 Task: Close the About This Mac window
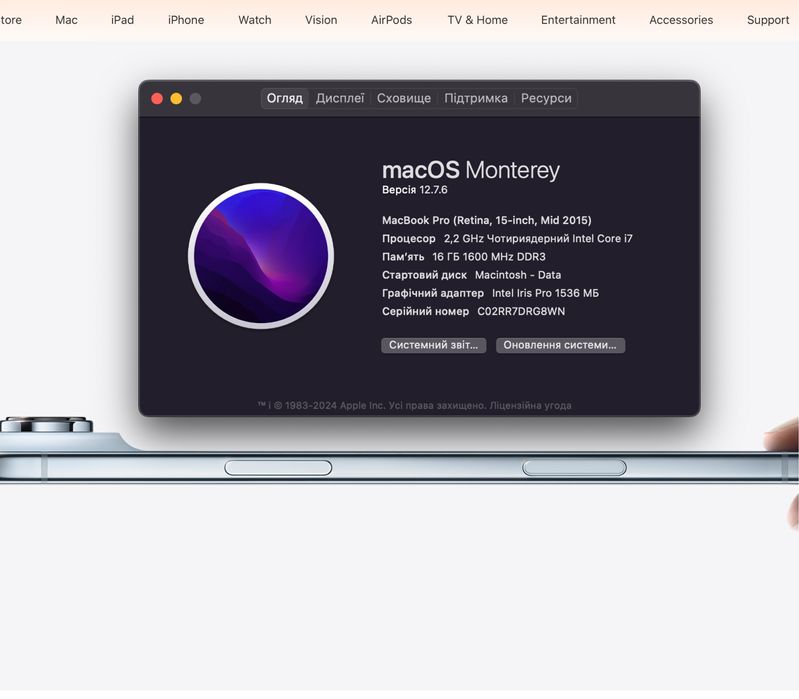[x=157, y=98]
